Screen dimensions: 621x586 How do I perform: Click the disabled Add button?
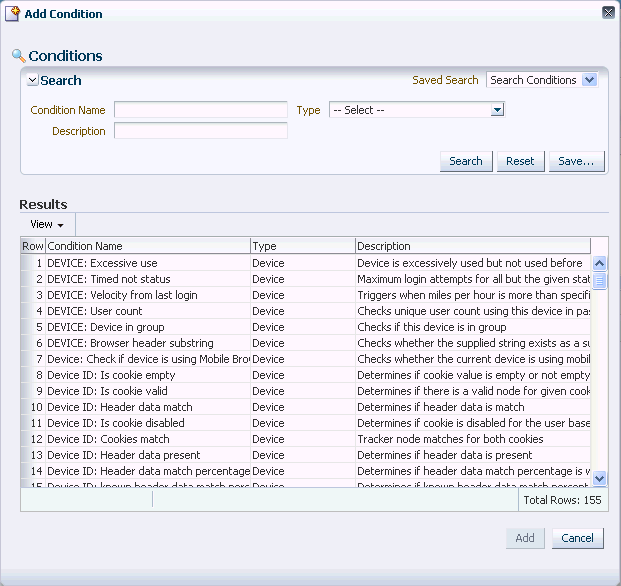tap(525, 538)
